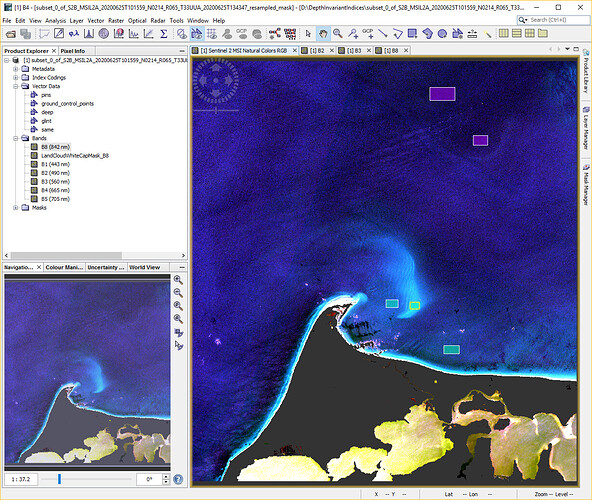Select the draw line tool
The image size is (592, 500).
click(382, 34)
